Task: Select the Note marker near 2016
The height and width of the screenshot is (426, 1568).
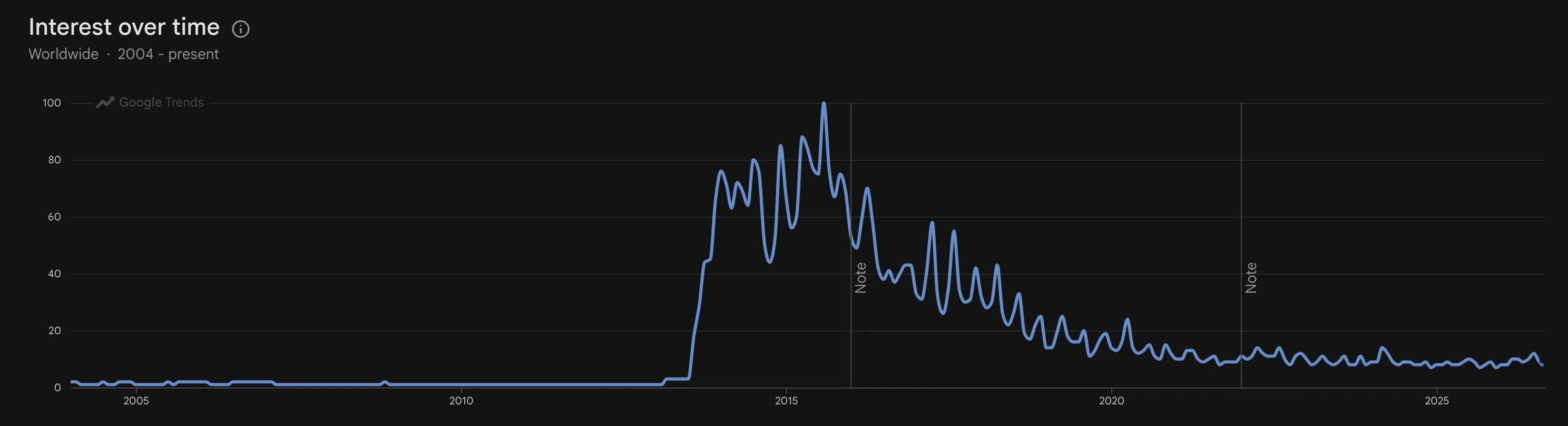Action: 861,278
